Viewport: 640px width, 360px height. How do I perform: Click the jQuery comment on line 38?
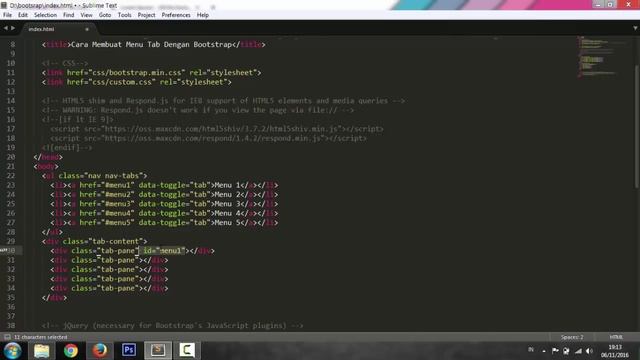point(172,326)
